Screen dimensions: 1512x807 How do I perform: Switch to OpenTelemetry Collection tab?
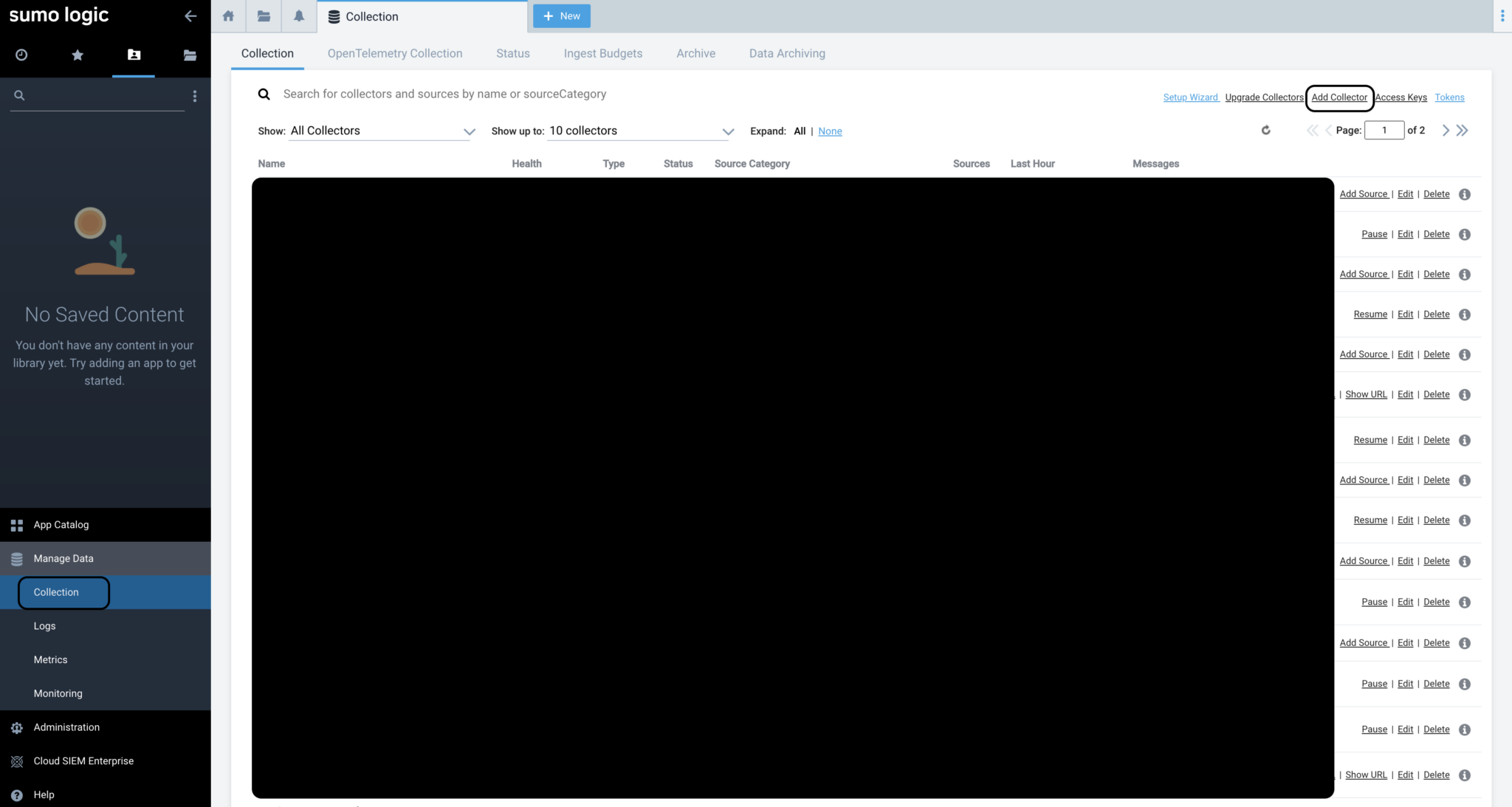click(x=395, y=53)
